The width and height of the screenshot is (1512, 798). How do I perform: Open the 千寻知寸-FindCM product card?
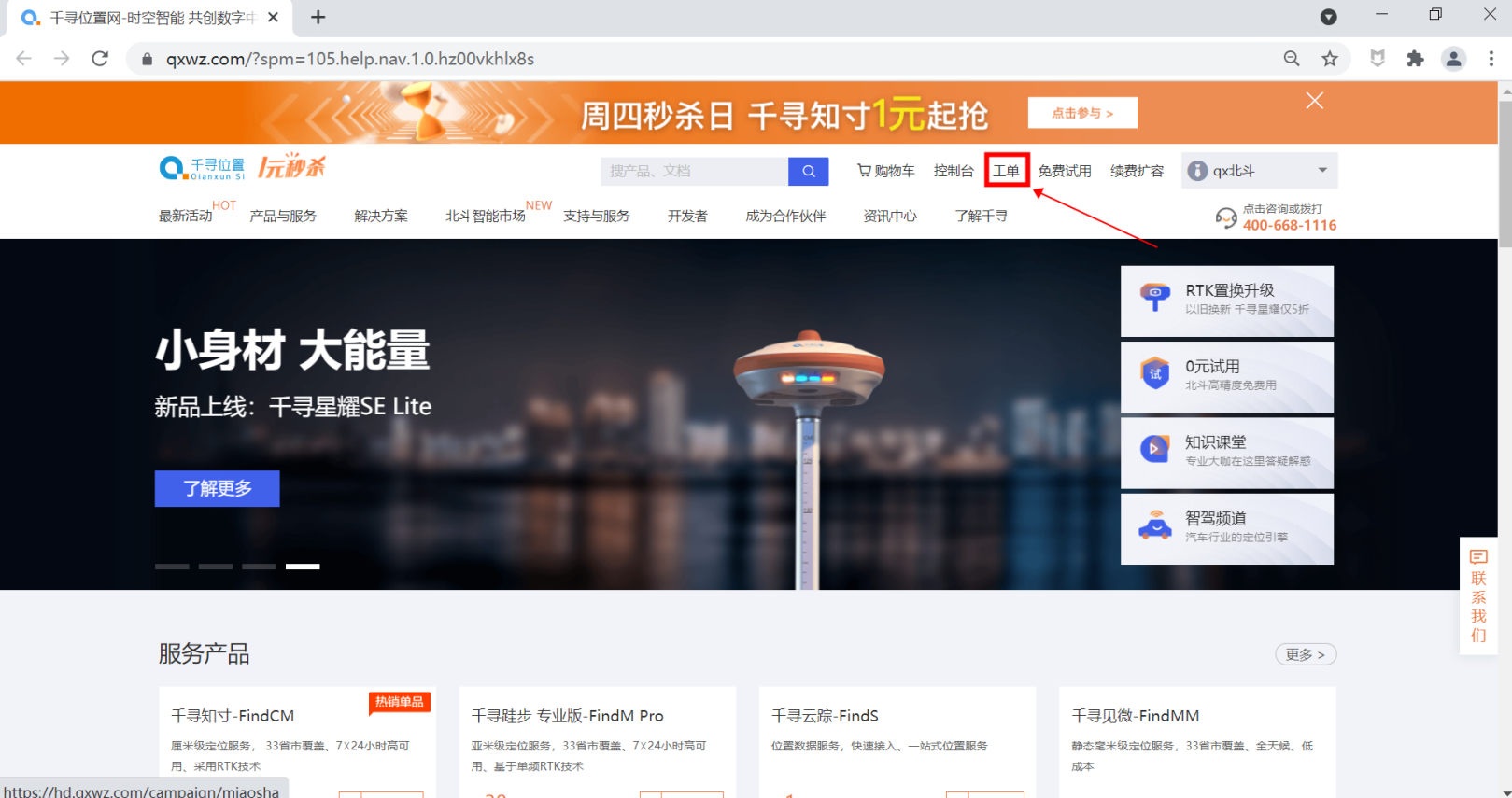click(297, 742)
